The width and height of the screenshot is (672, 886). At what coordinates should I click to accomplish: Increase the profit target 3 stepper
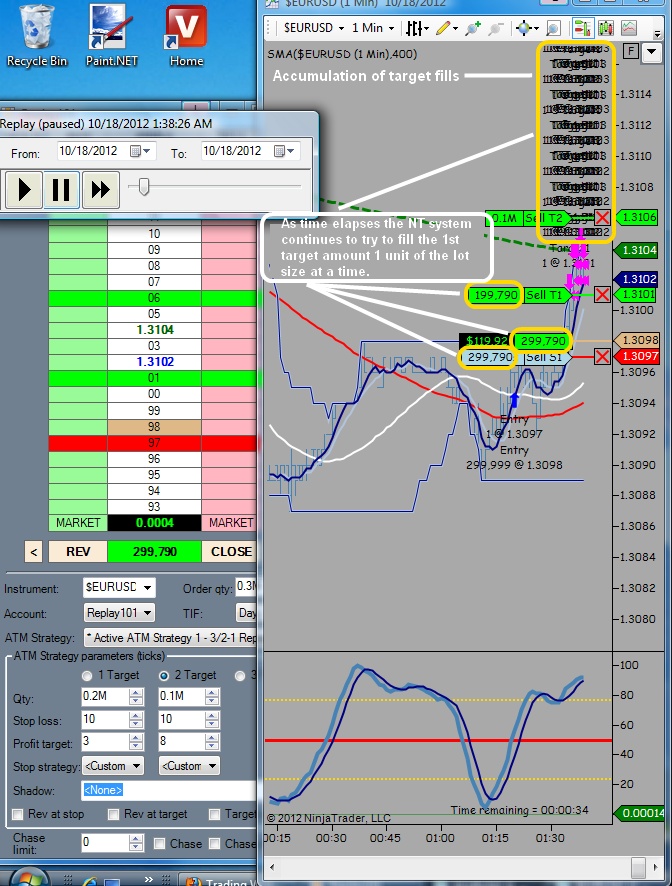136,739
